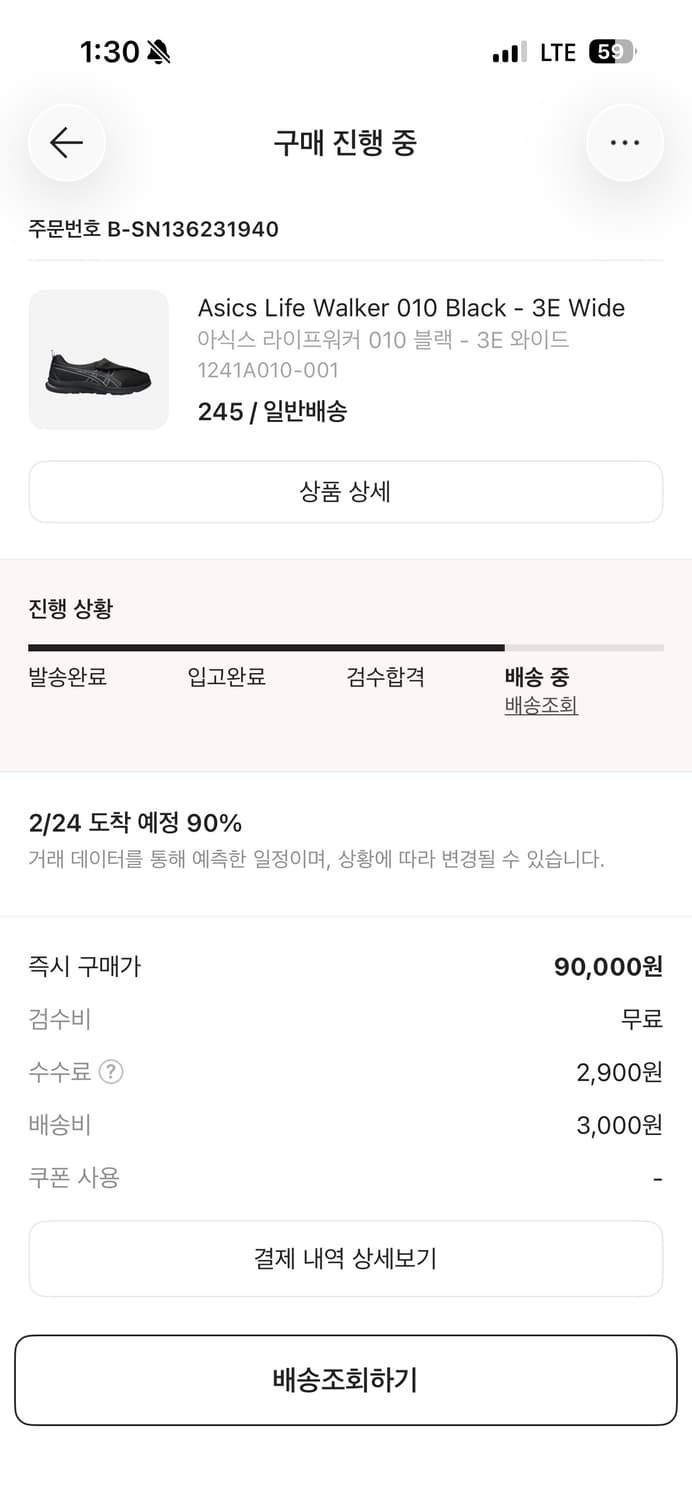Tap the 입고완료 status label

[227, 677]
